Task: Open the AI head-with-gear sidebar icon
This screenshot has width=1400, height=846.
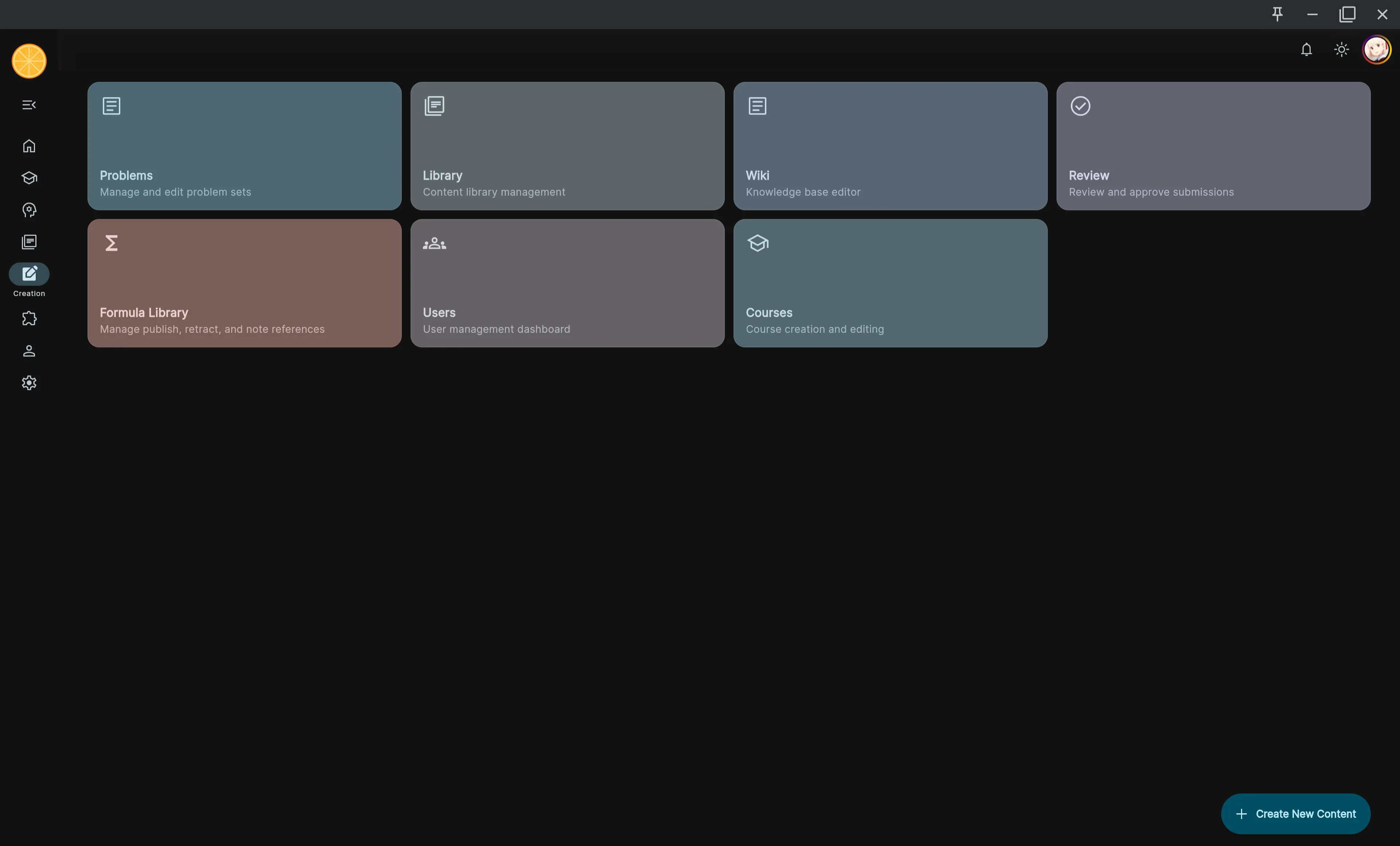Action: [x=28, y=210]
